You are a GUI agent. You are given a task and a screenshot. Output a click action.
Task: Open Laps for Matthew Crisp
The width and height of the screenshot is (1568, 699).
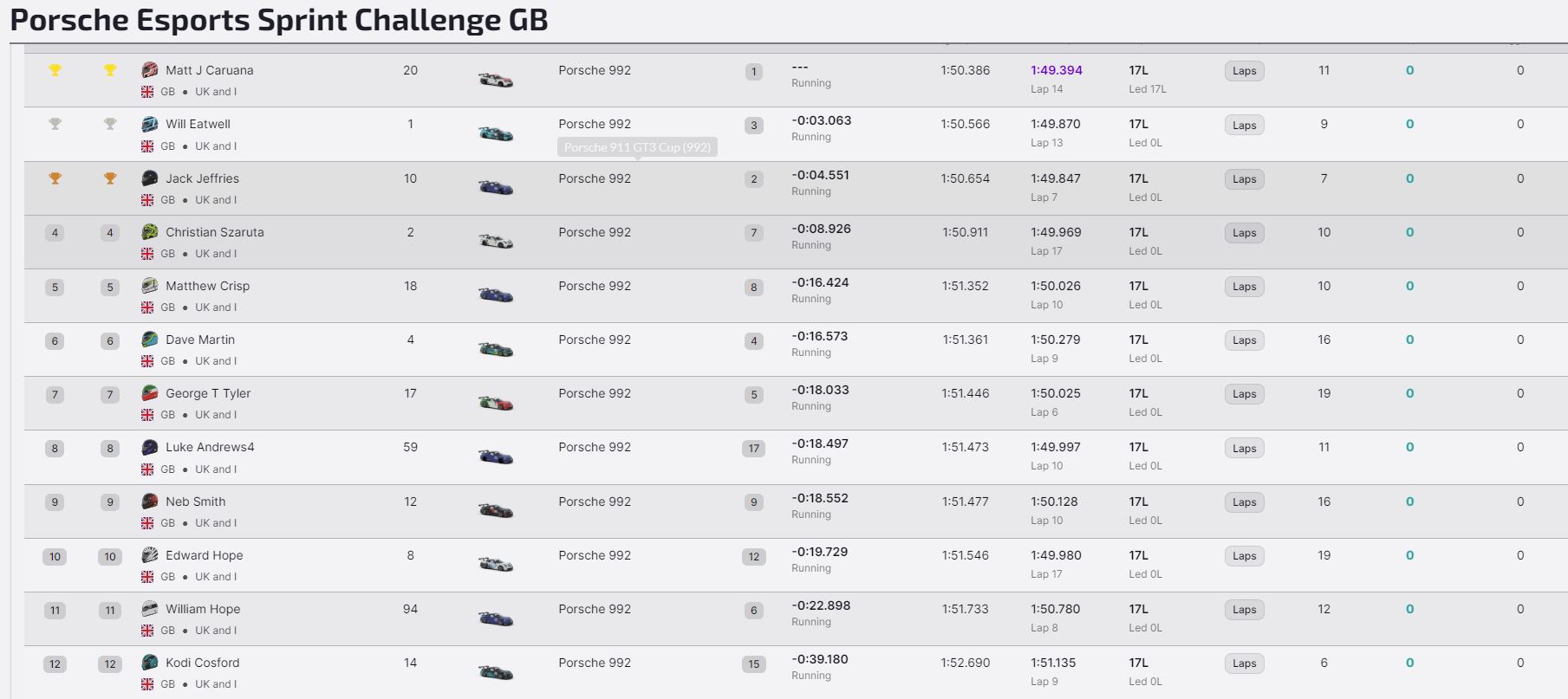[x=1244, y=287]
